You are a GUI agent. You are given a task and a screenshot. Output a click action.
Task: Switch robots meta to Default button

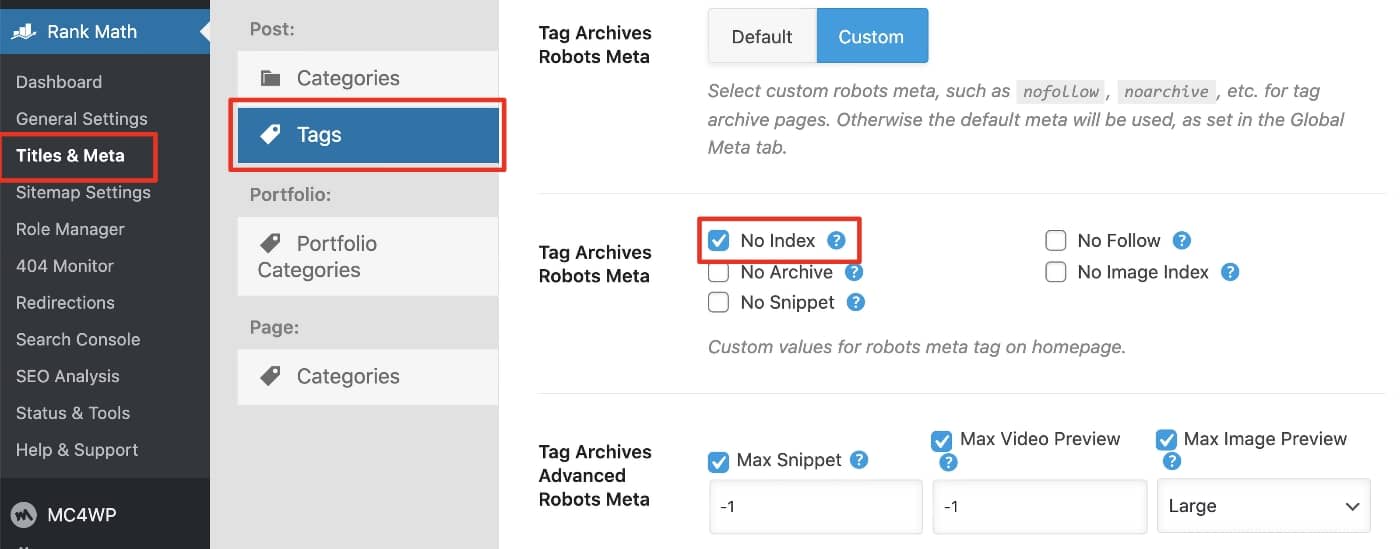tap(762, 36)
